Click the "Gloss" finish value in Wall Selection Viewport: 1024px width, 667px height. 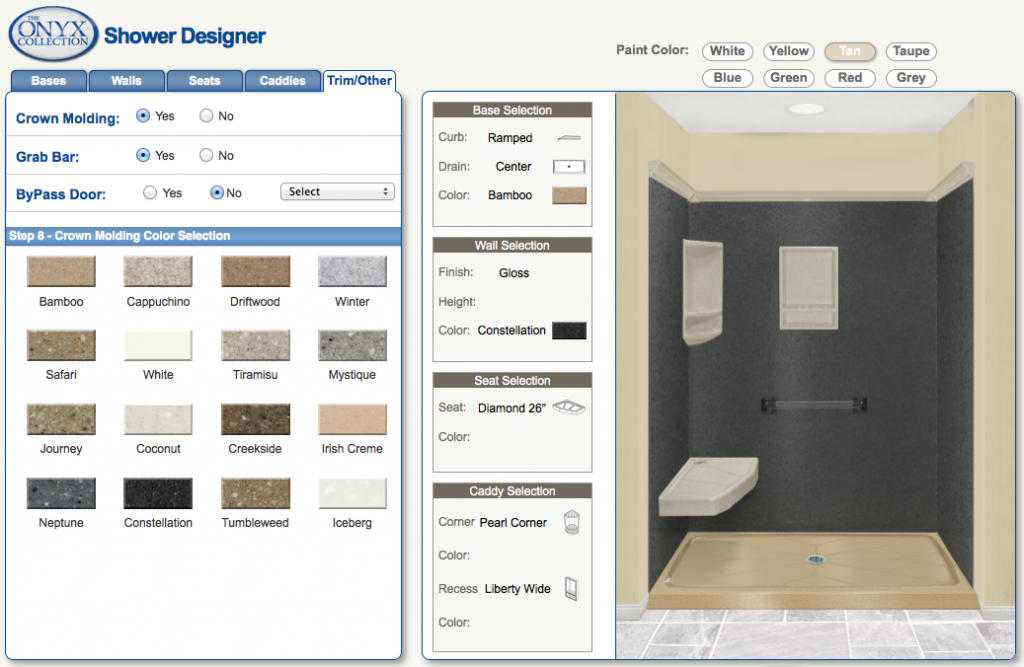514,273
